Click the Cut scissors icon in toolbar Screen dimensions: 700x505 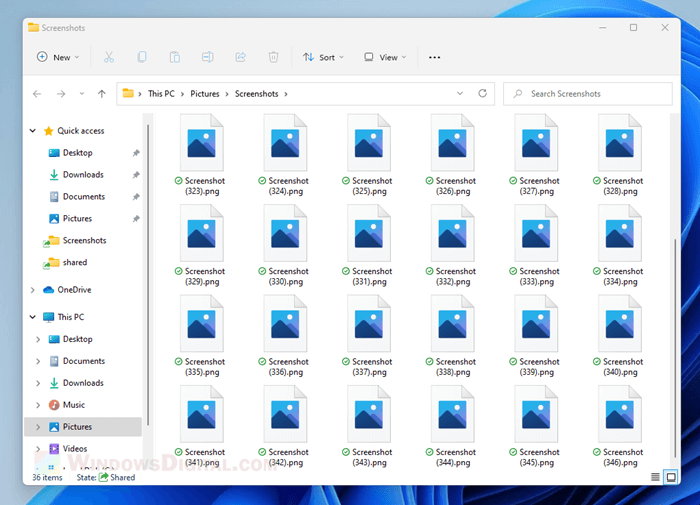click(x=109, y=57)
